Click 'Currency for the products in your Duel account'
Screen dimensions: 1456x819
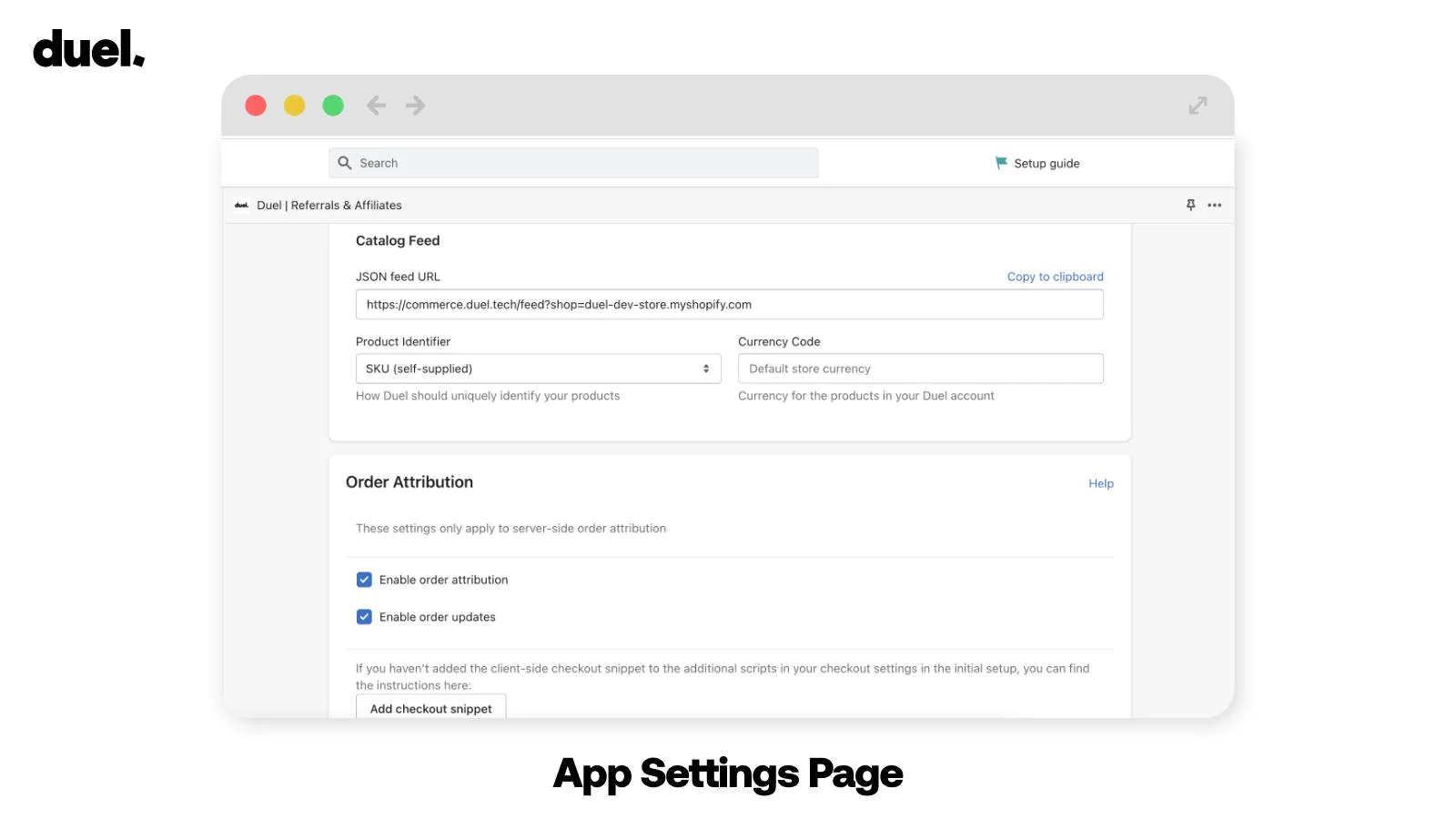(866, 396)
